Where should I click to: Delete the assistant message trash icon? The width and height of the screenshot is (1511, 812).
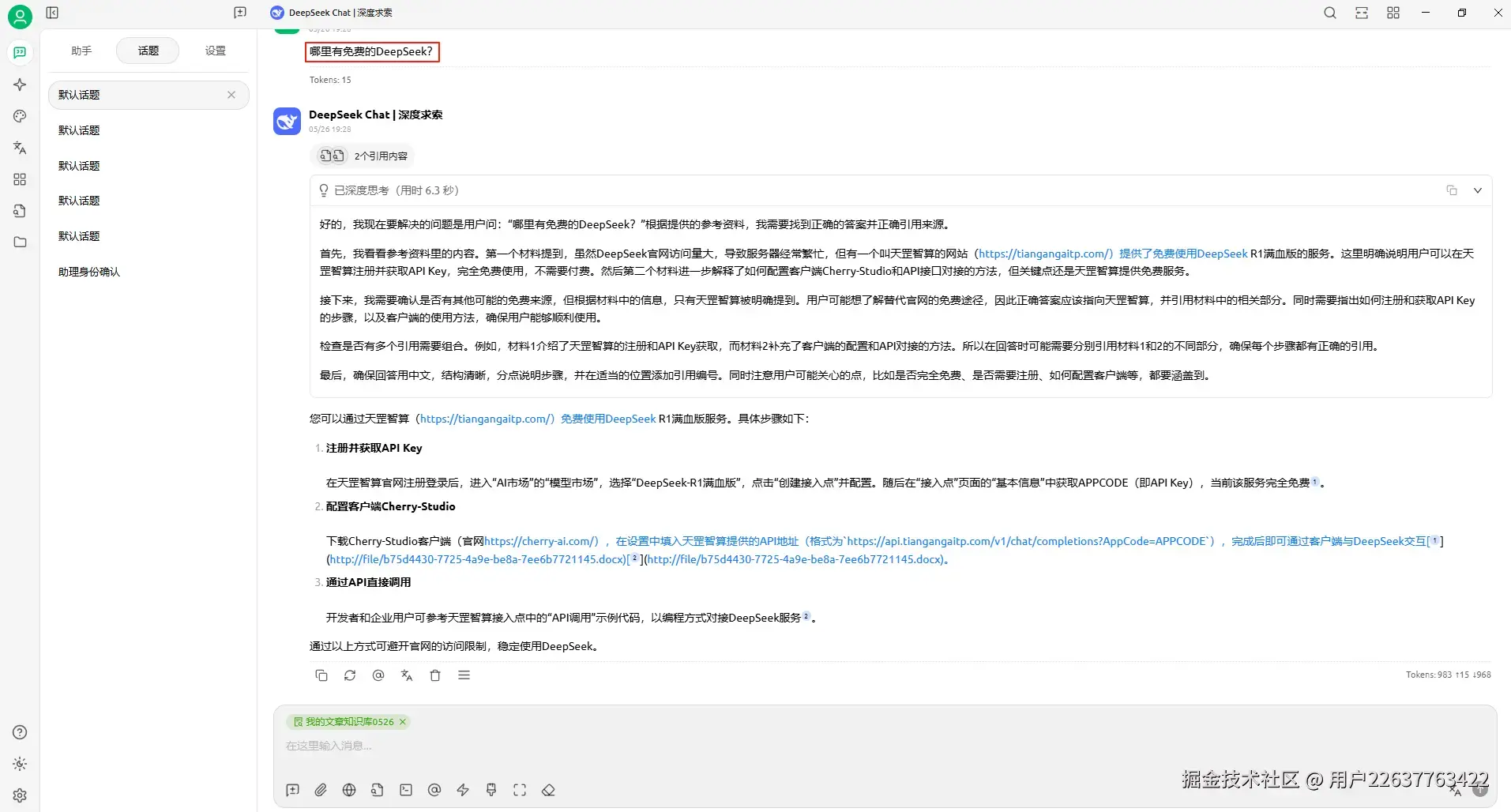(435, 675)
